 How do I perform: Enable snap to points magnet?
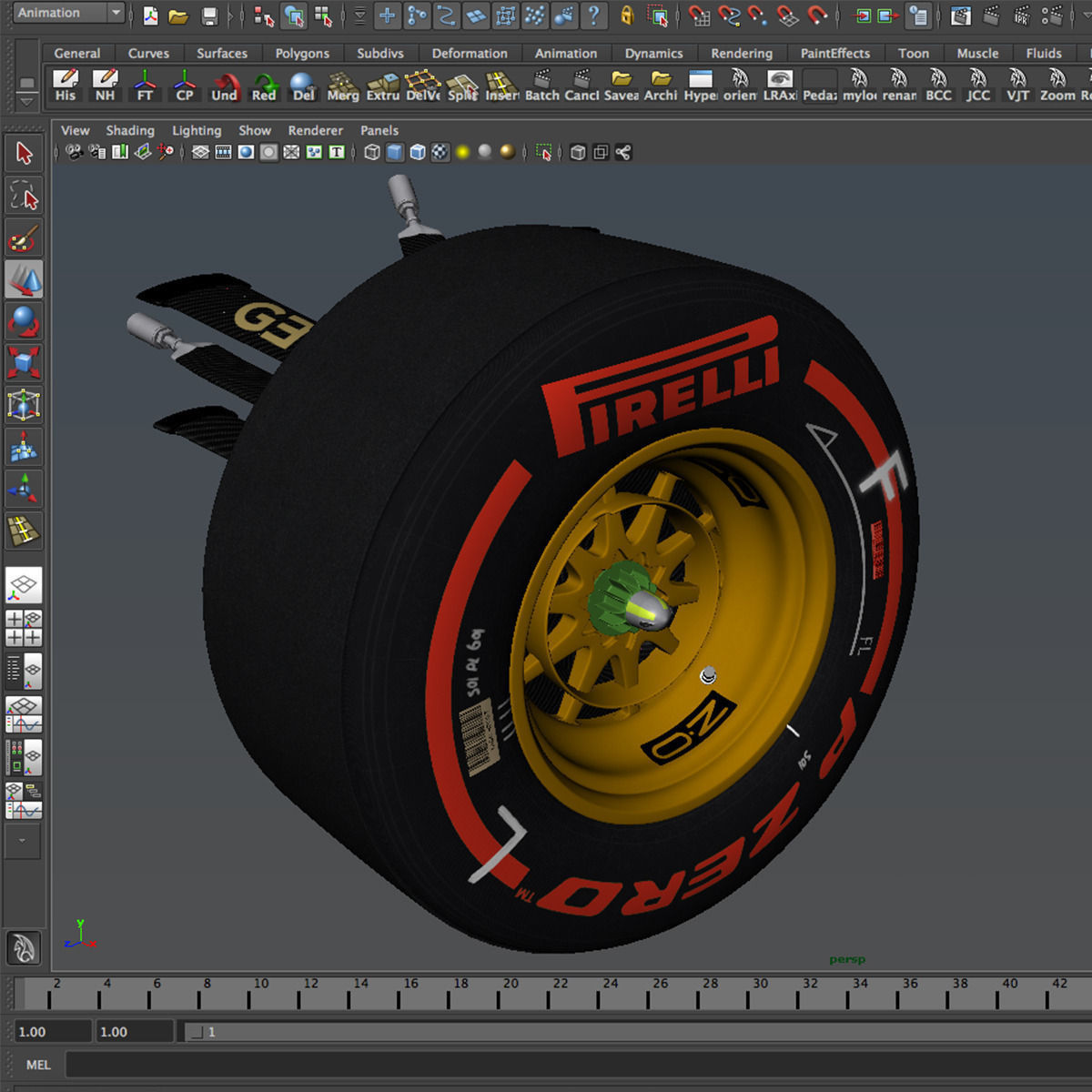click(758, 15)
